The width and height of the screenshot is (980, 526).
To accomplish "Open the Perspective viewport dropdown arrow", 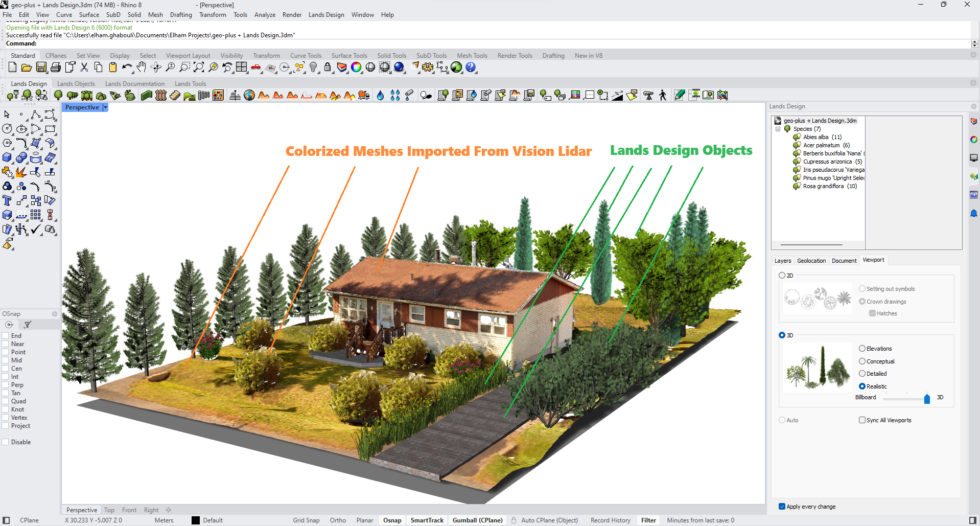I will tap(105, 107).
